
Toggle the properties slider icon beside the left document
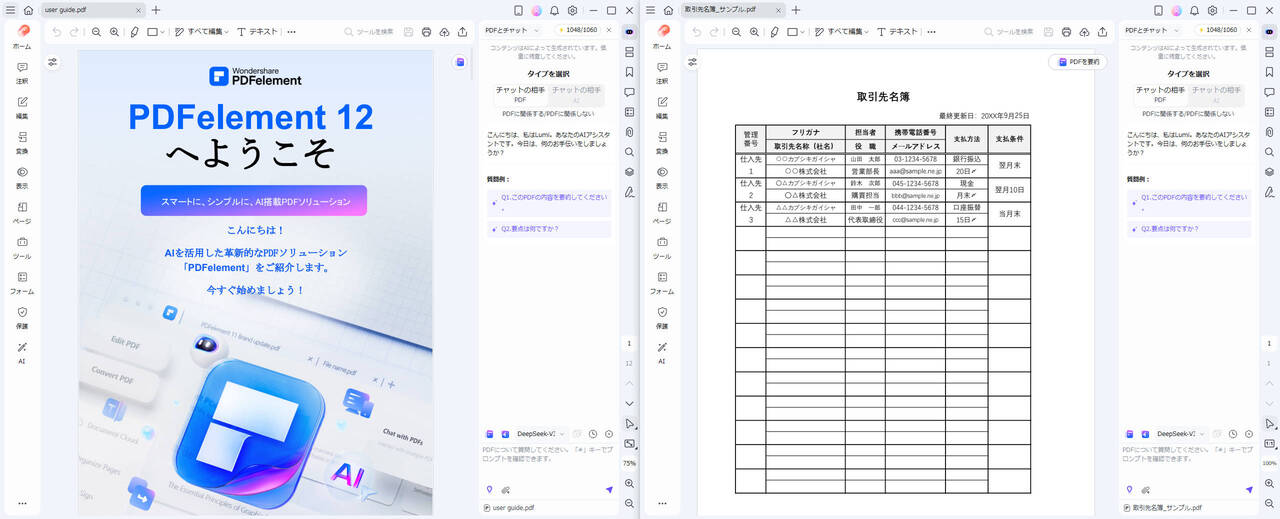[52, 62]
